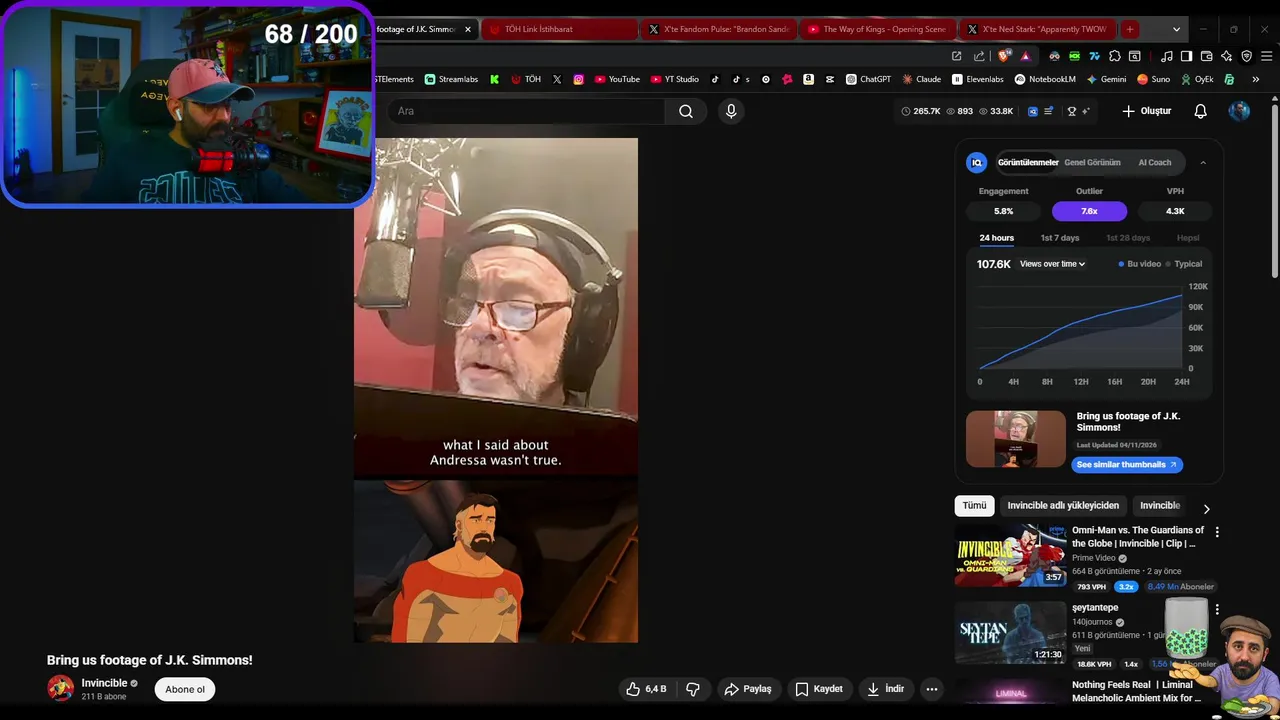Switch to X'te Ned Stark browser tab
The image size is (1280, 720).
point(1037,29)
